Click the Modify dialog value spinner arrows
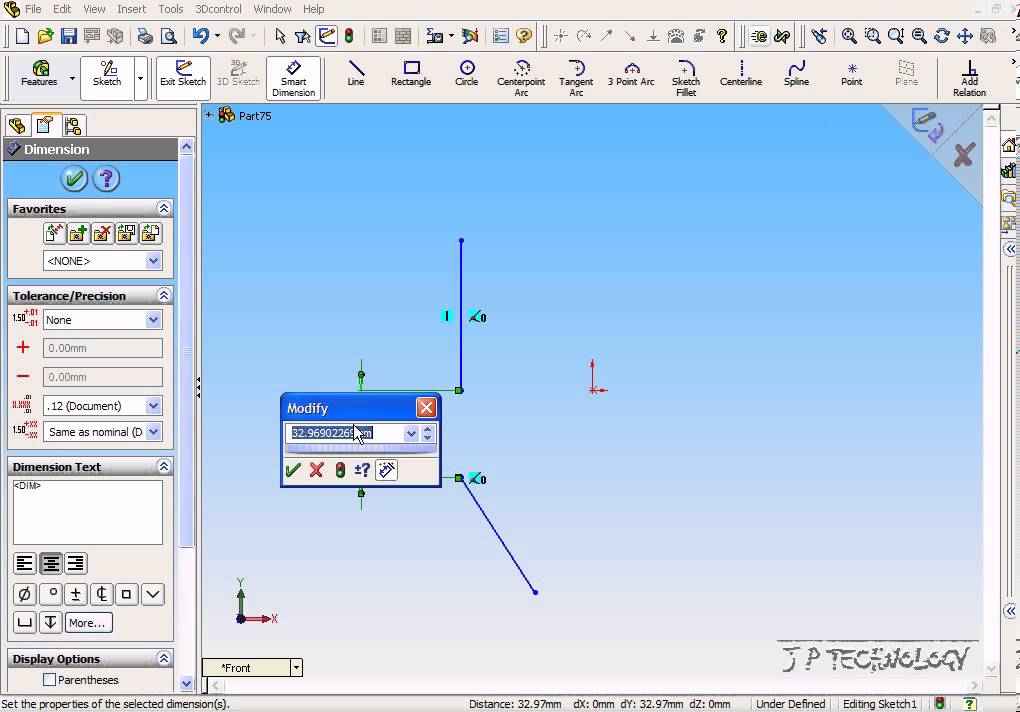 click(x=427, y=433)
